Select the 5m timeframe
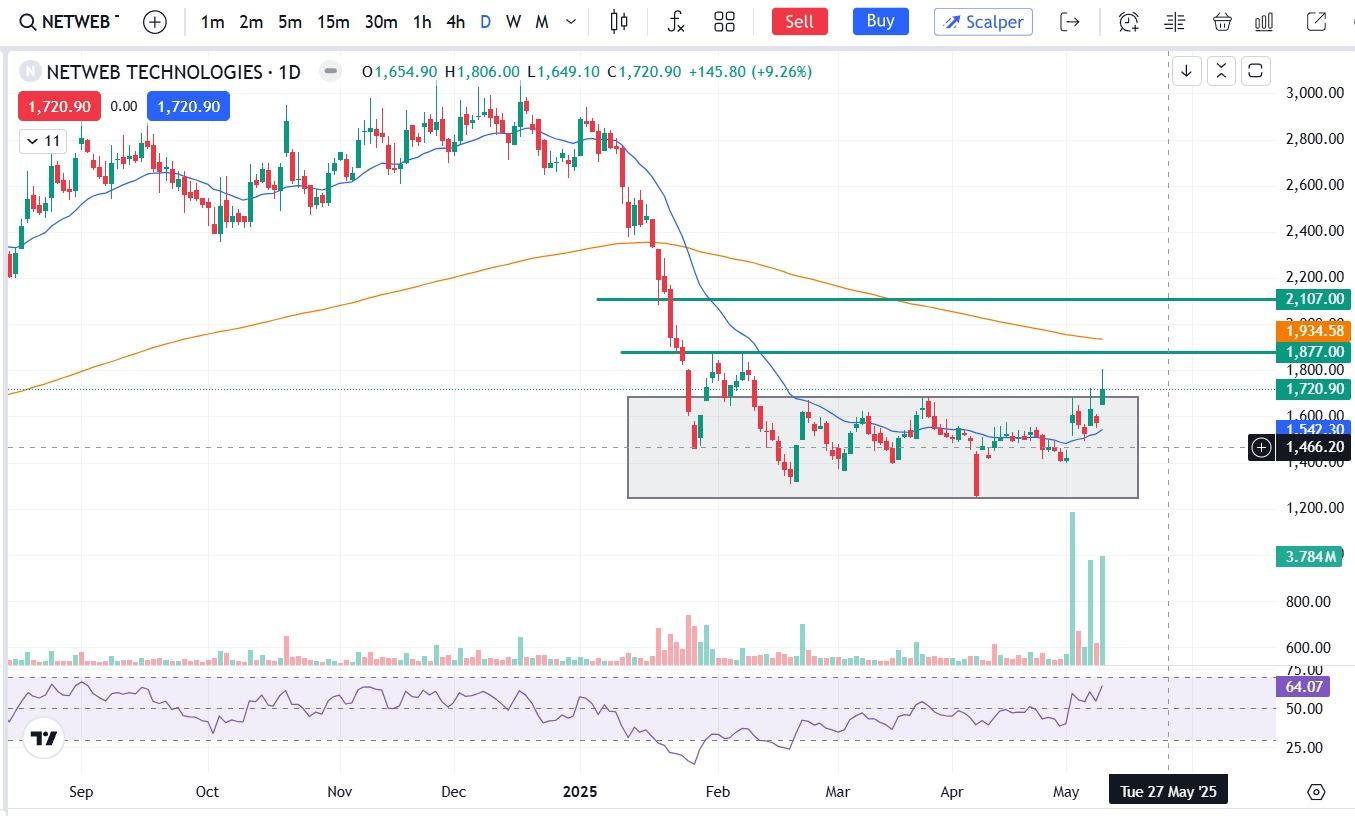Image resolution: width=1355 pixels, height=816 pixels. pyautogui.click(x=290, y=21)
